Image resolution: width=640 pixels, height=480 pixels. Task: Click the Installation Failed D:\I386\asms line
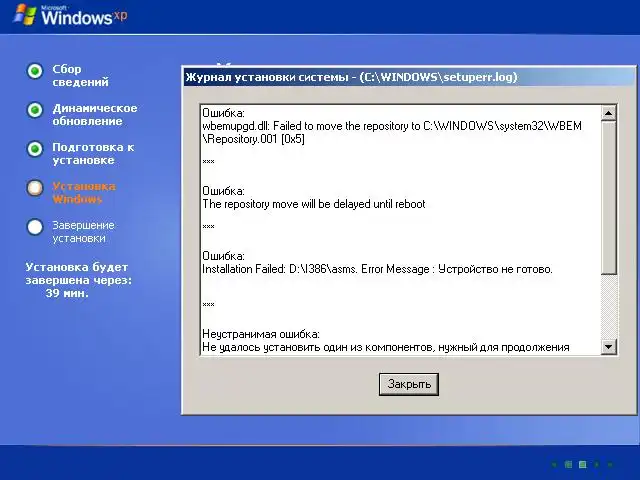click(377, 269)
